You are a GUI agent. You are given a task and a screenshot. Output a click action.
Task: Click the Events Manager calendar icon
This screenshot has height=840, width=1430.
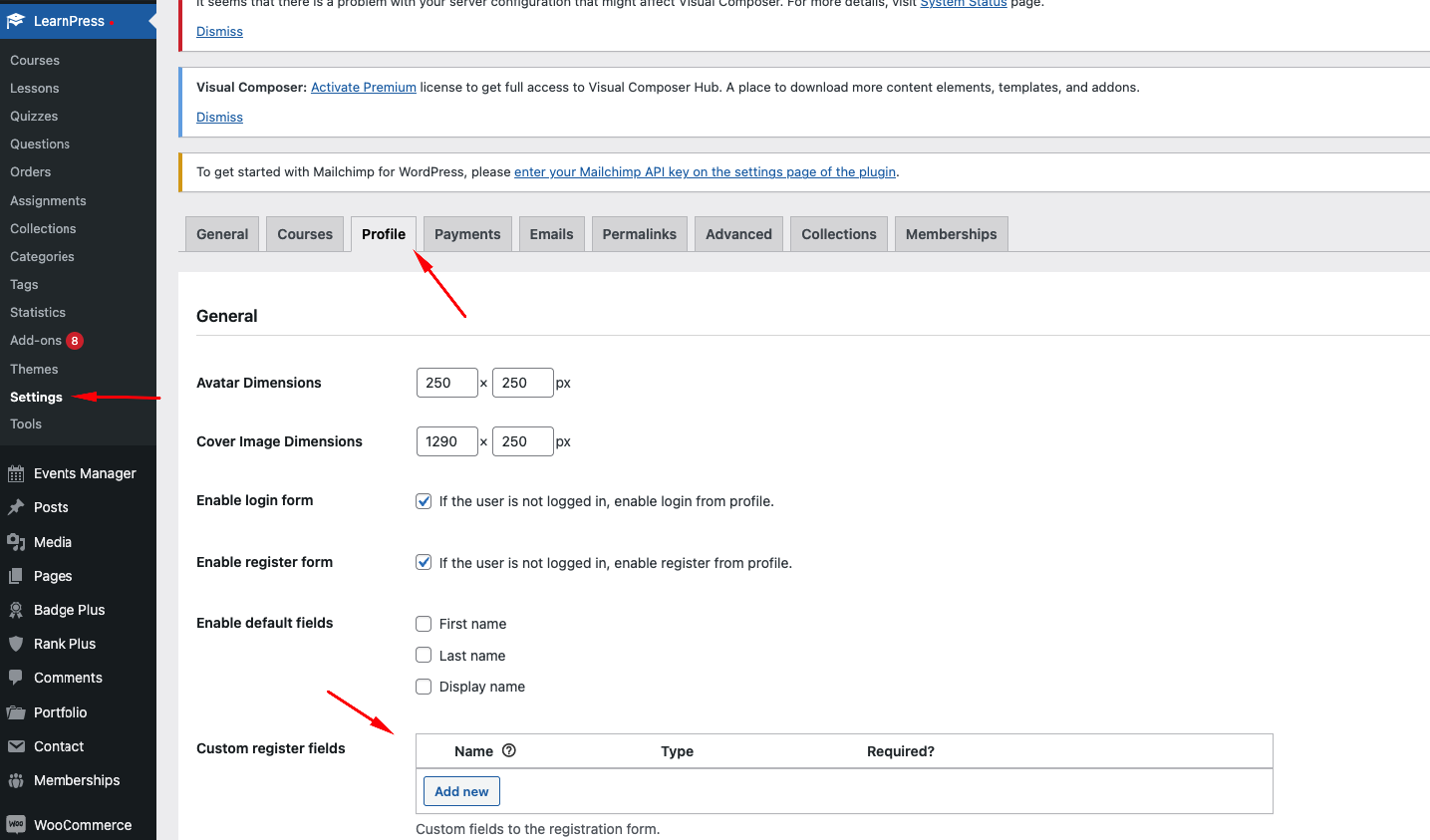coord(16,473)
